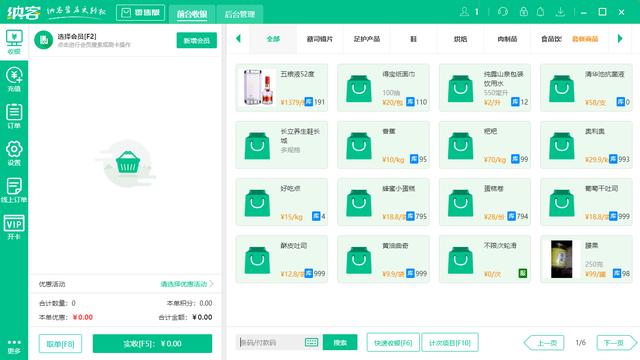640x360 pixels.
Task: Open the 线上订单 online orders icon
Action: click(14, 190)
